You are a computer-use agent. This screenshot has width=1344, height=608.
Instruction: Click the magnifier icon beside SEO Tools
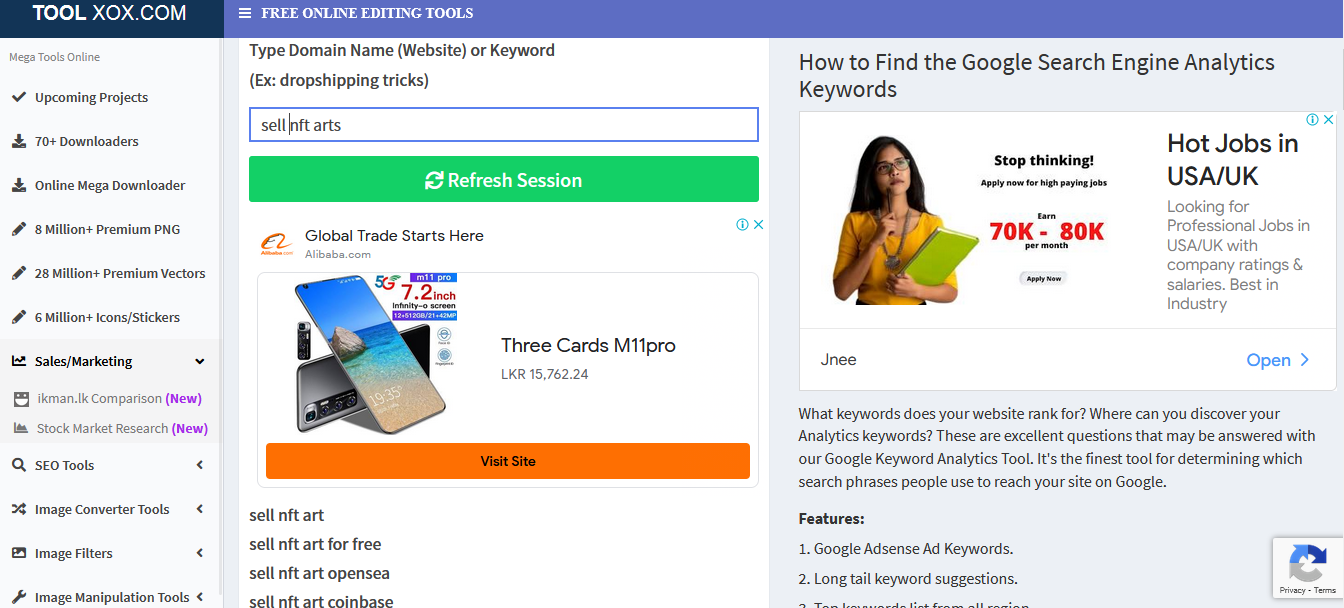coord(18,465)
